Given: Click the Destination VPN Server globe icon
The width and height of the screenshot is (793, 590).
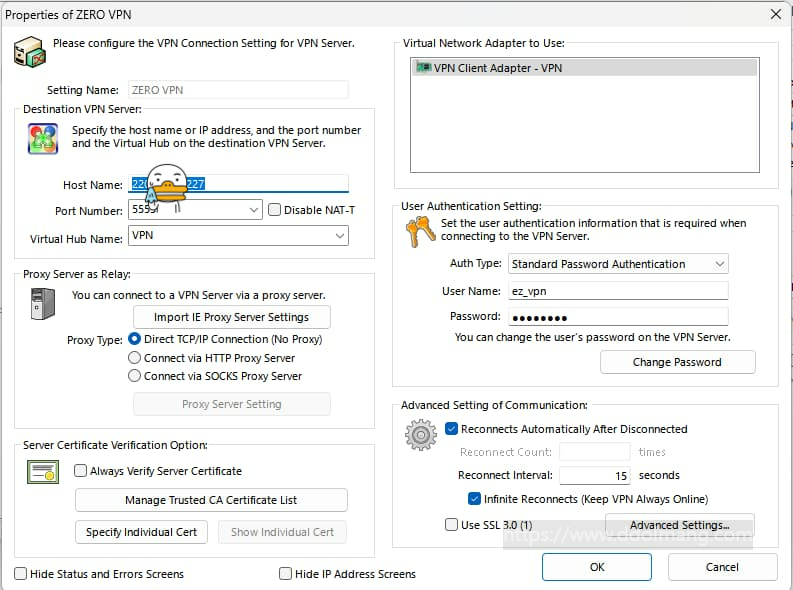Looking at the screenshot, I should [x=43, y=138].
